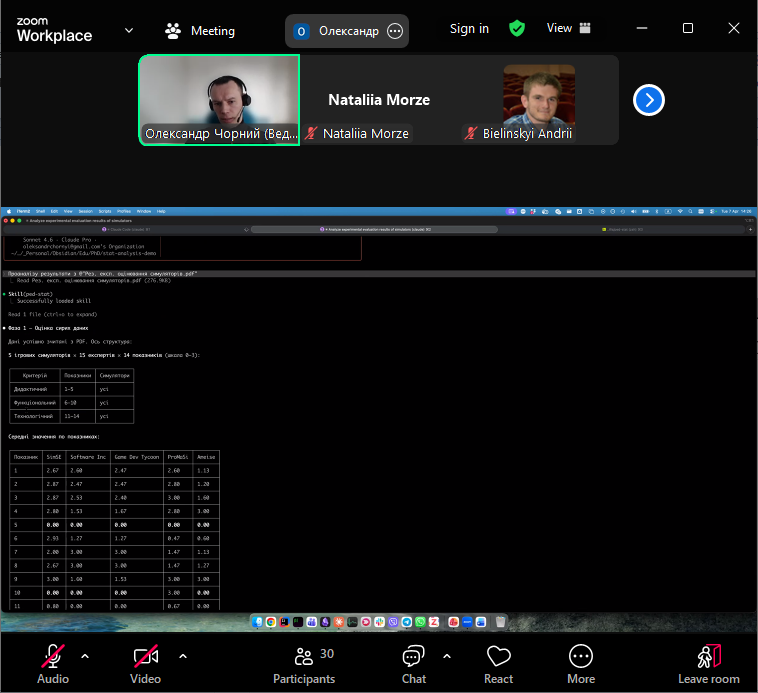Unmute microphone with Audio button
Screen dimensions: 758x693
[x=53, y=664]
